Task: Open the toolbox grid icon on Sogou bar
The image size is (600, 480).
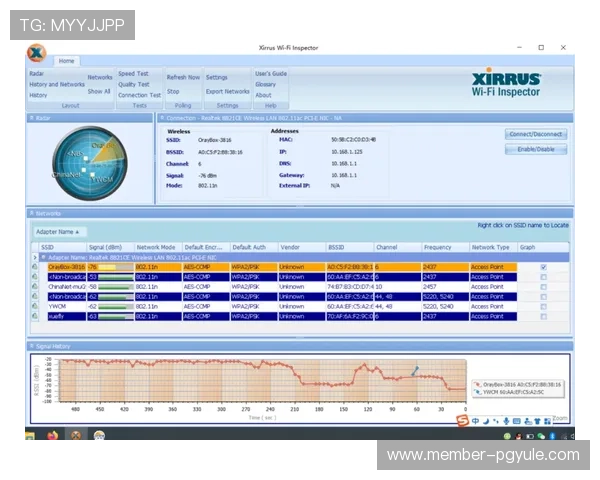Action: tap(548, 421)
